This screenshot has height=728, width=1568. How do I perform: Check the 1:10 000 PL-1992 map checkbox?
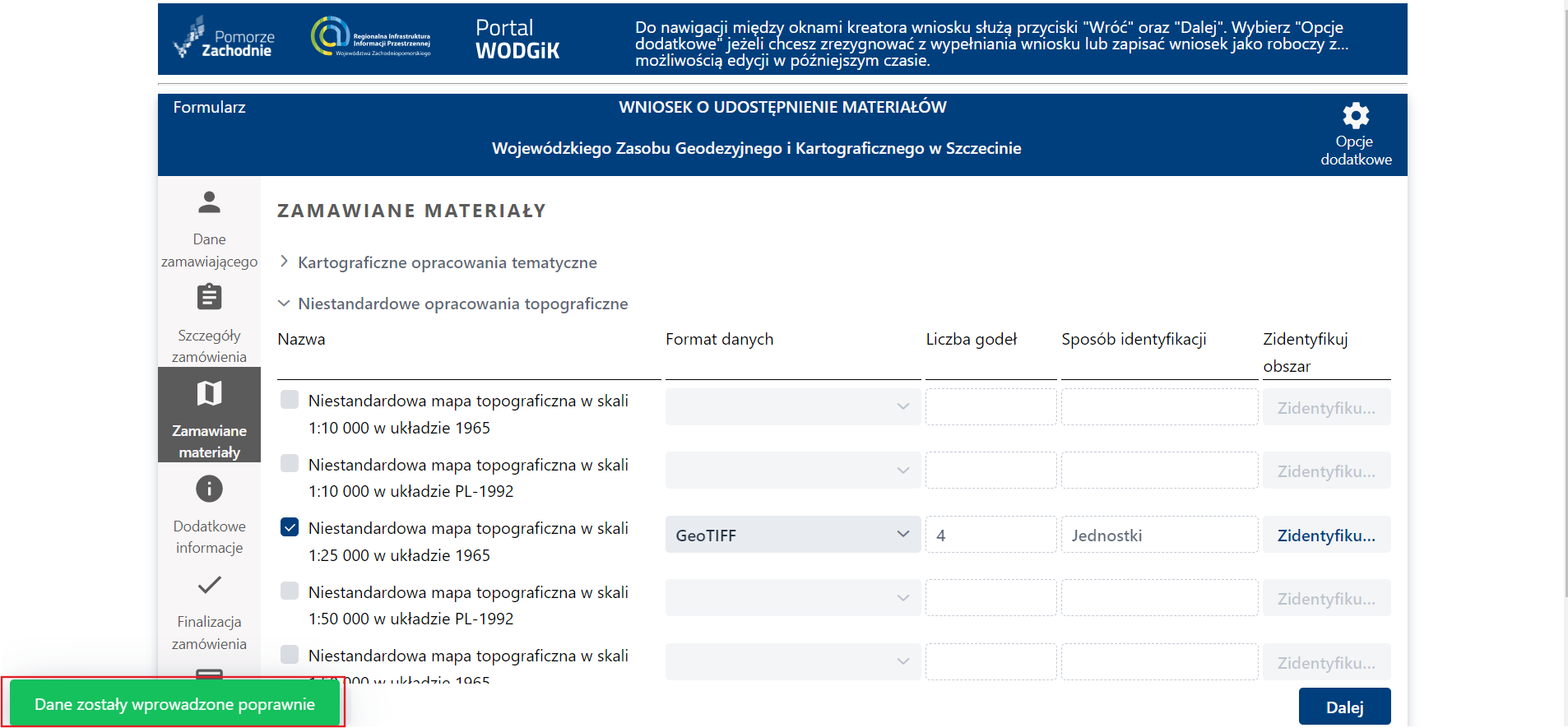[x=290, y=463]
